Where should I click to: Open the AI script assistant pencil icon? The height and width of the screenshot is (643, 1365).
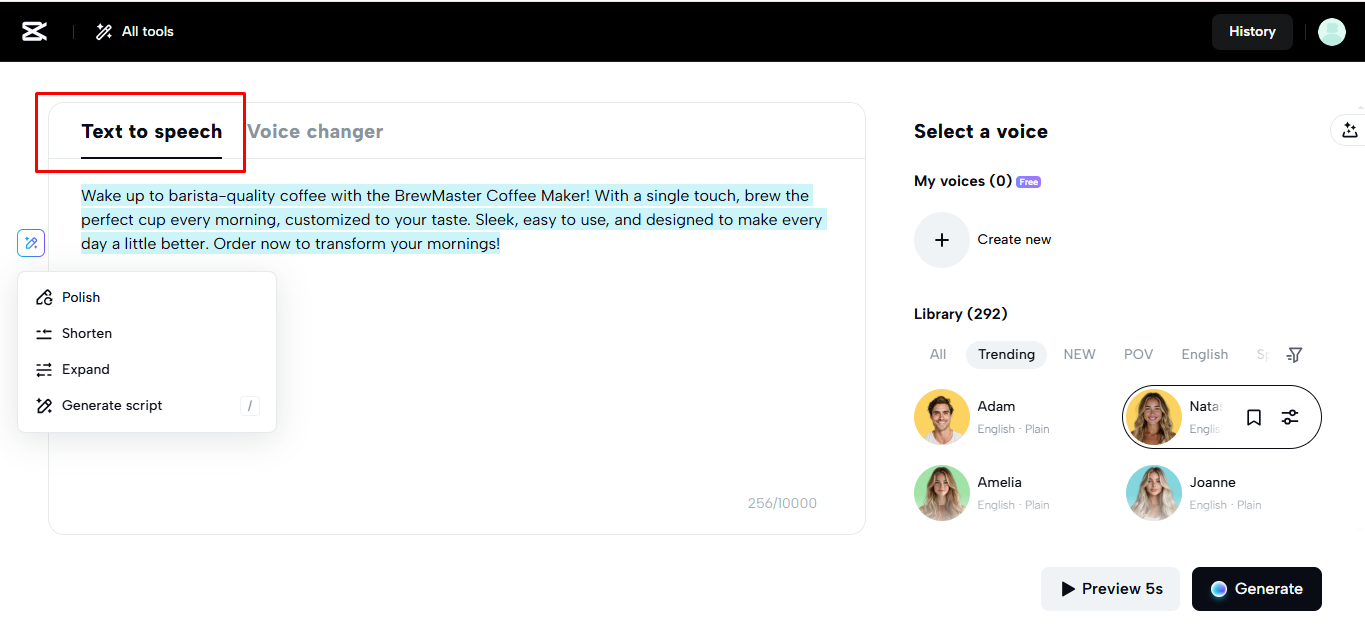[x=30, y=243]
